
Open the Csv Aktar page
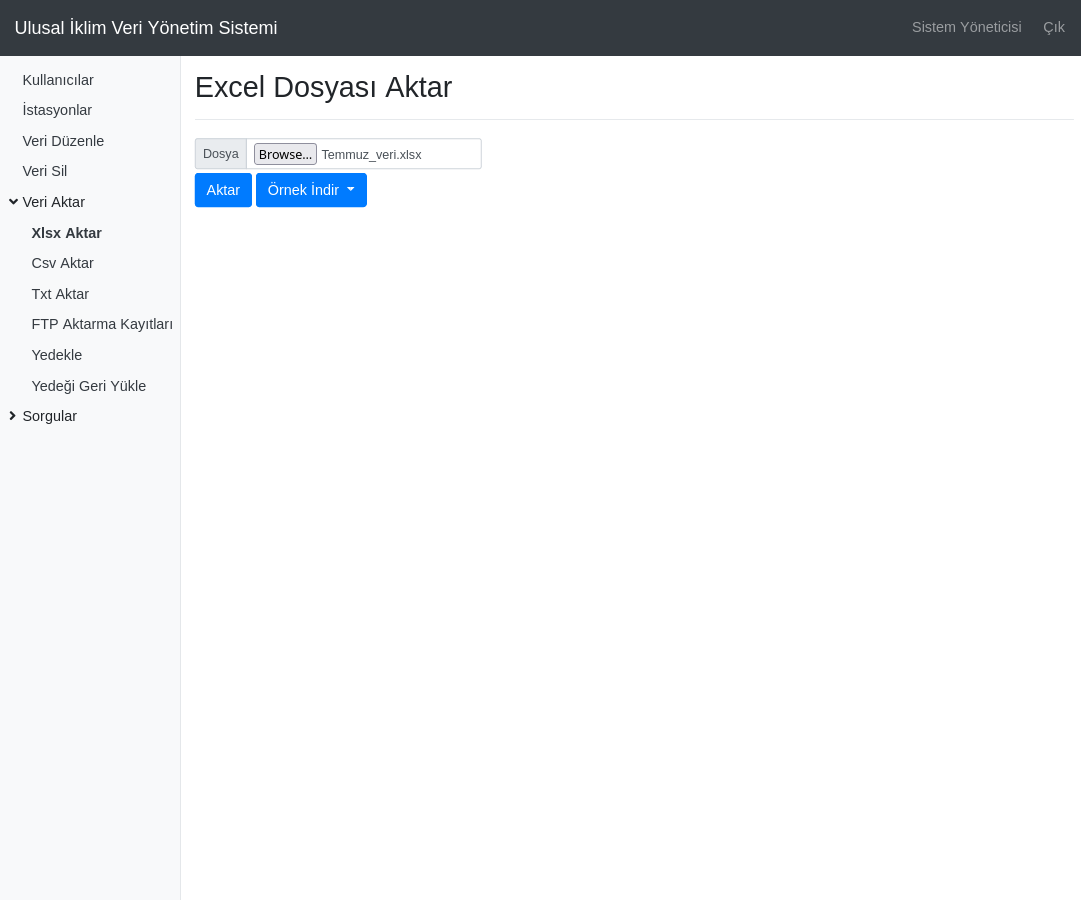point(63,263)
